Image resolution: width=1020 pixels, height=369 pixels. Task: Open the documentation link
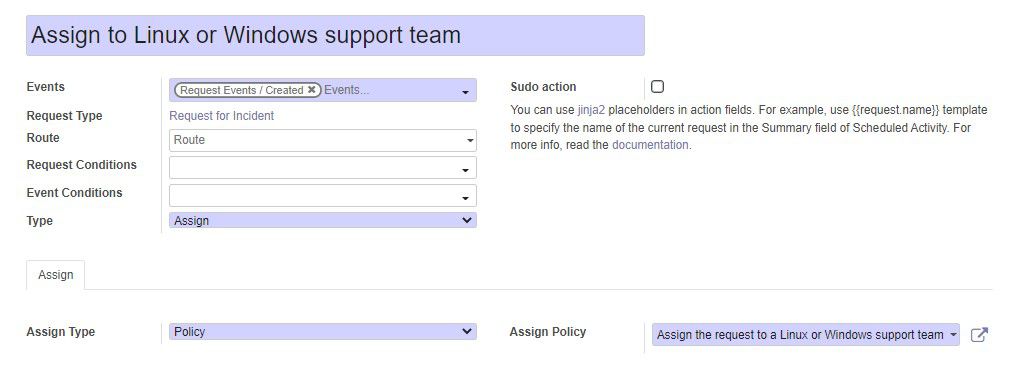click(650, 145)
